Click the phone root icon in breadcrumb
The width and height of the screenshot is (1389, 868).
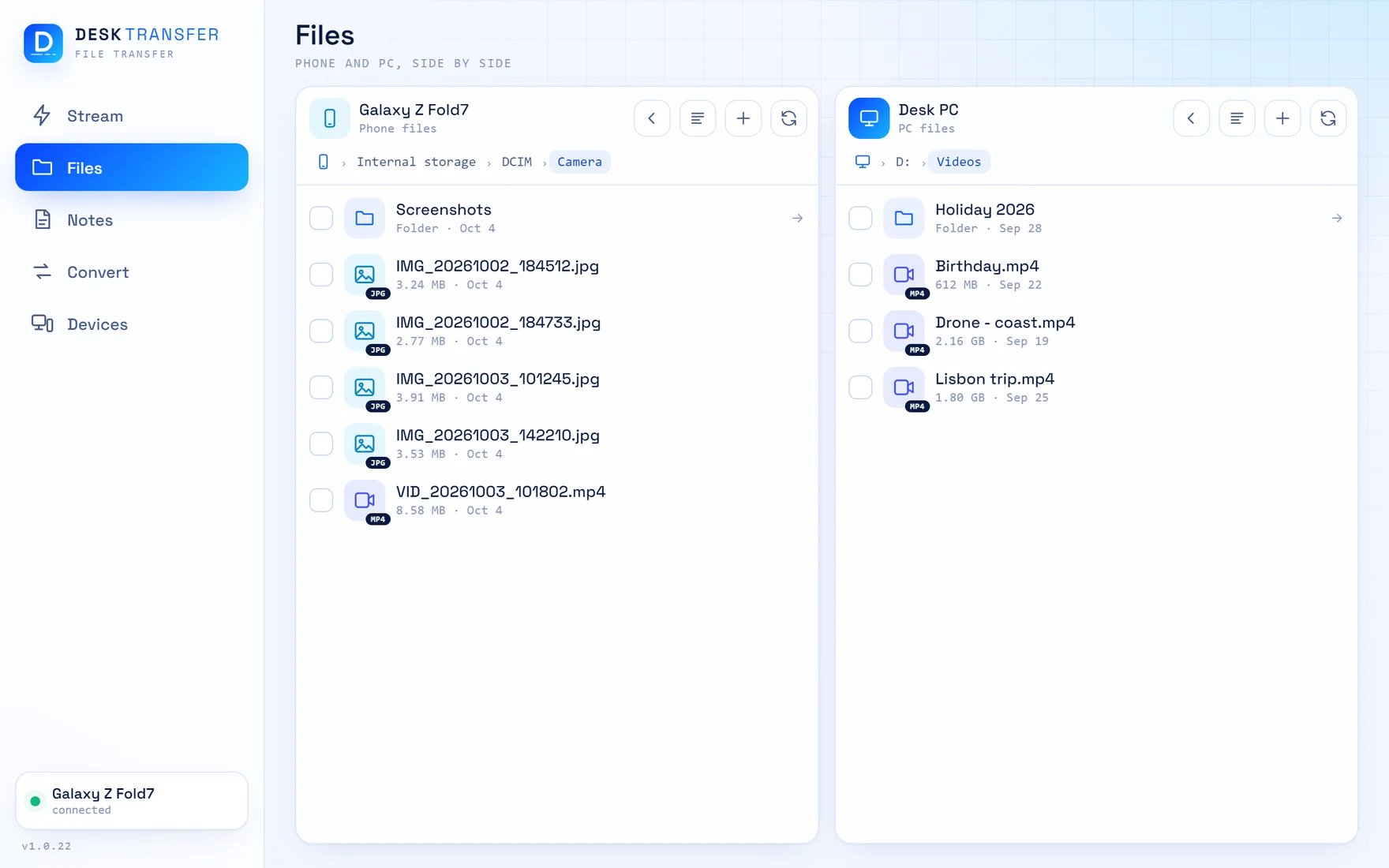324,162
